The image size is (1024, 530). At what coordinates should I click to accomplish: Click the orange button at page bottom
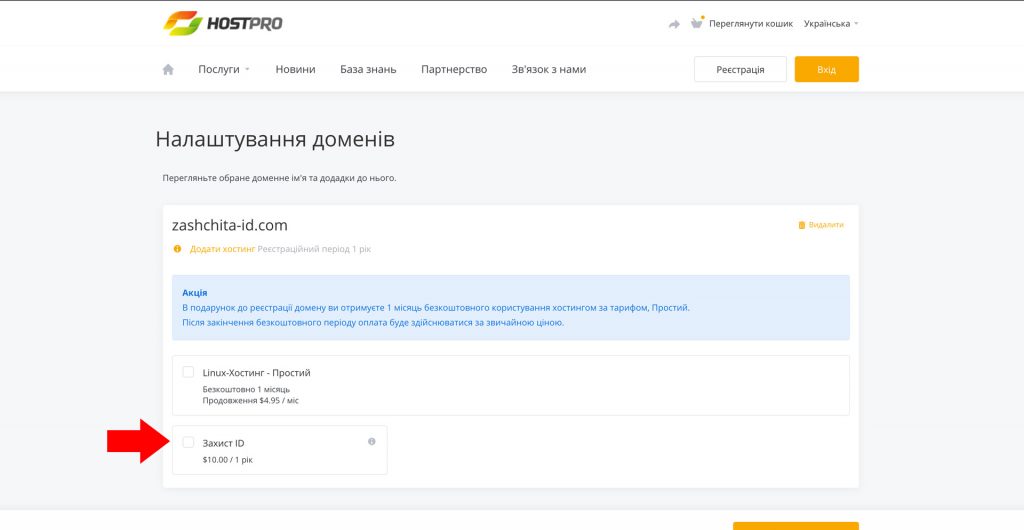(x=795, y=525)
